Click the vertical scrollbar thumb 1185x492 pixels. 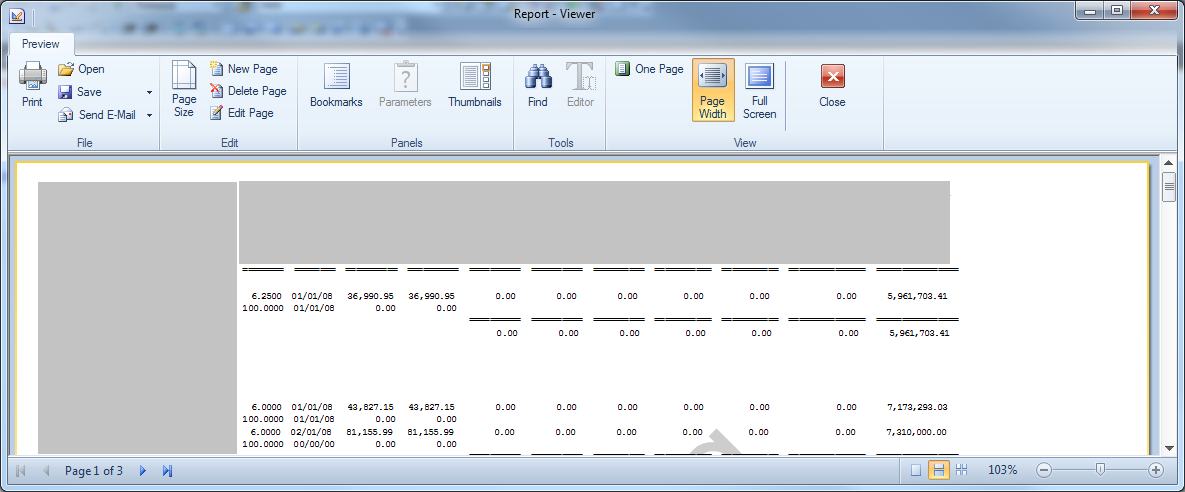pos(1169,186)
